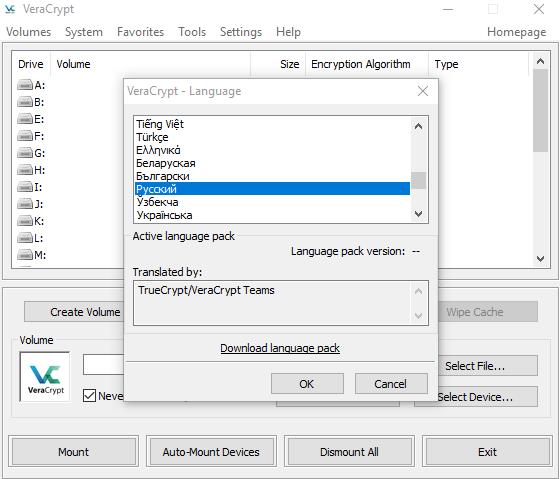Open the Tools menu
560x479 pixels.
pos(192,32)
